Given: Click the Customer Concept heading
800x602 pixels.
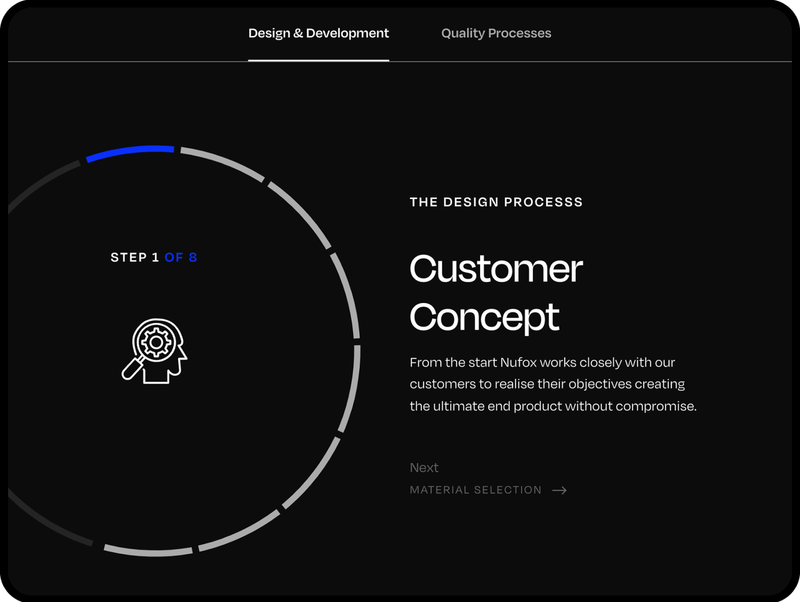Looking at the screenshot, I should tap(496, 292).
